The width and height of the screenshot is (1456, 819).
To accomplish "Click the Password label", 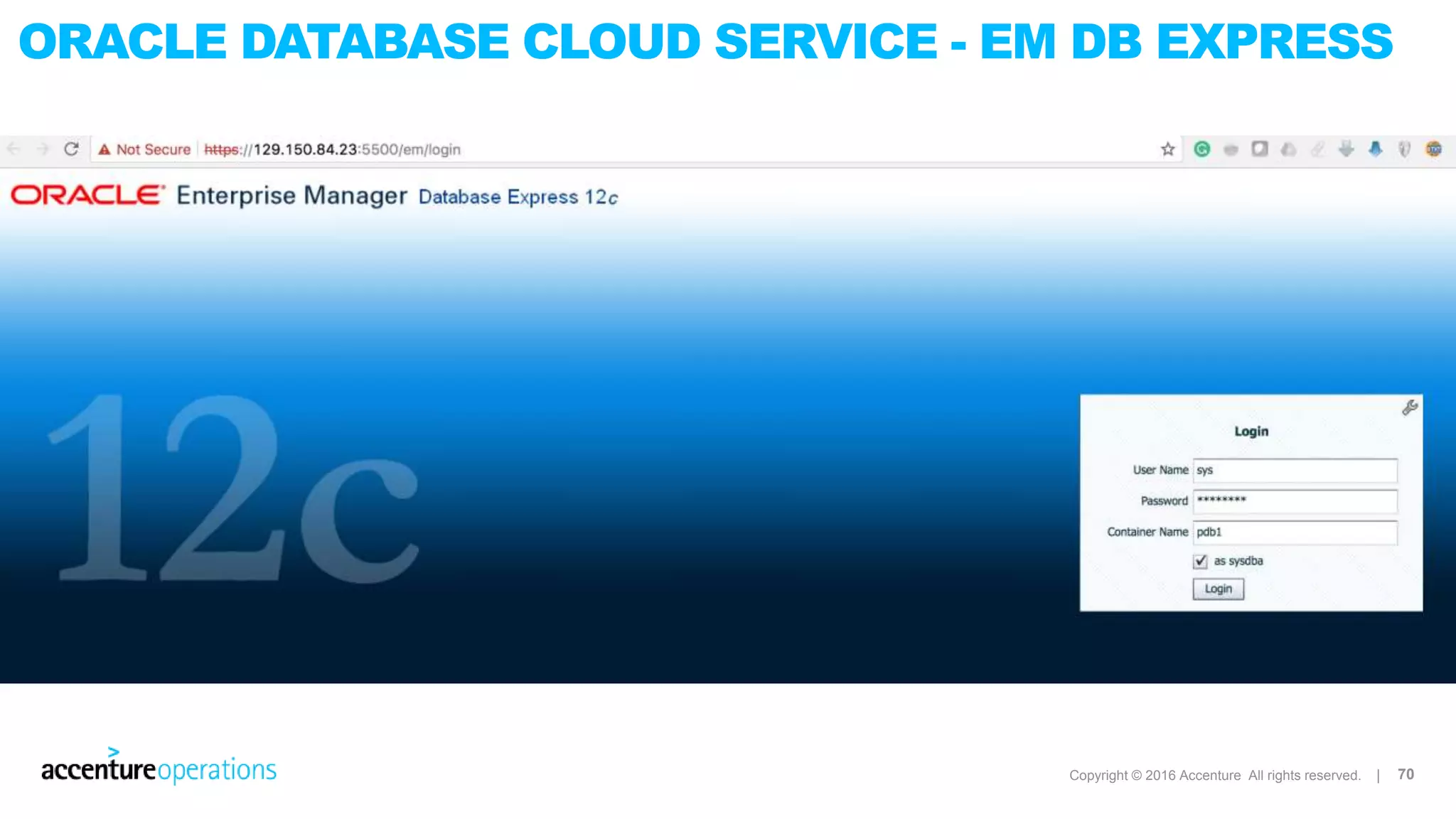I will 1165,501.
